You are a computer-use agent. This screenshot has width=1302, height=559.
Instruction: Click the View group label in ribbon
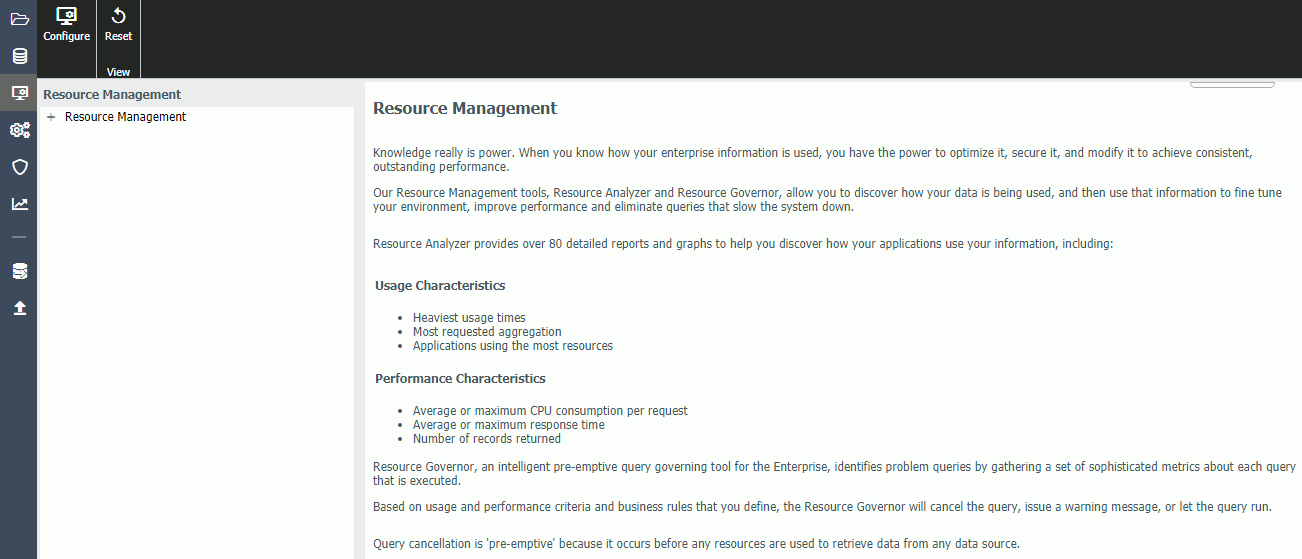pos(118,72)
